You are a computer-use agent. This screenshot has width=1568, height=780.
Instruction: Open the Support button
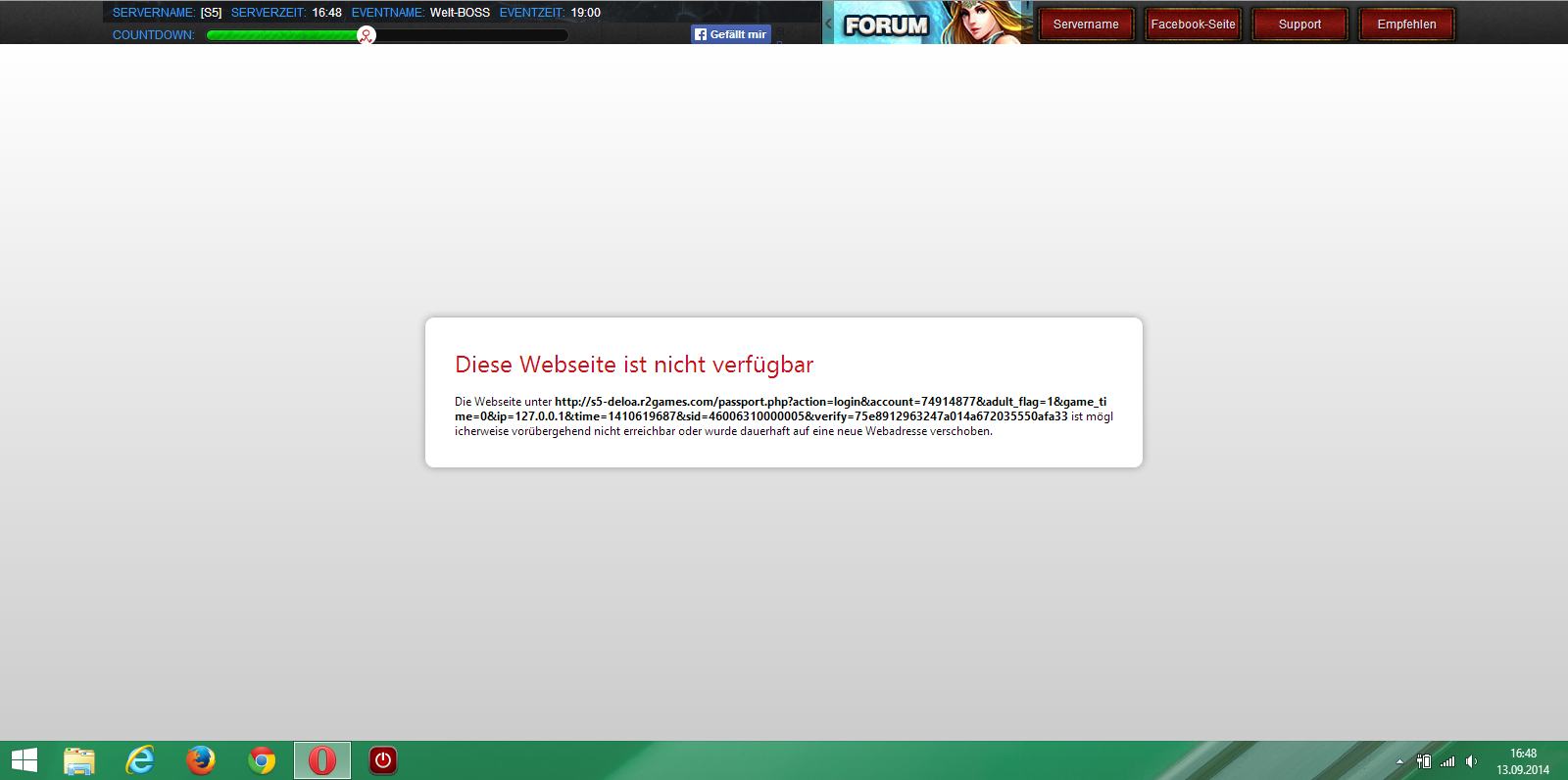1299,24
